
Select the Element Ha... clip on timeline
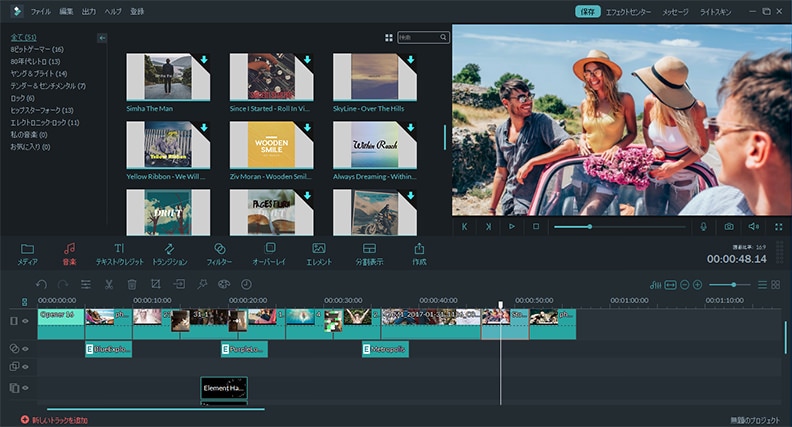(x=224, y=388)
